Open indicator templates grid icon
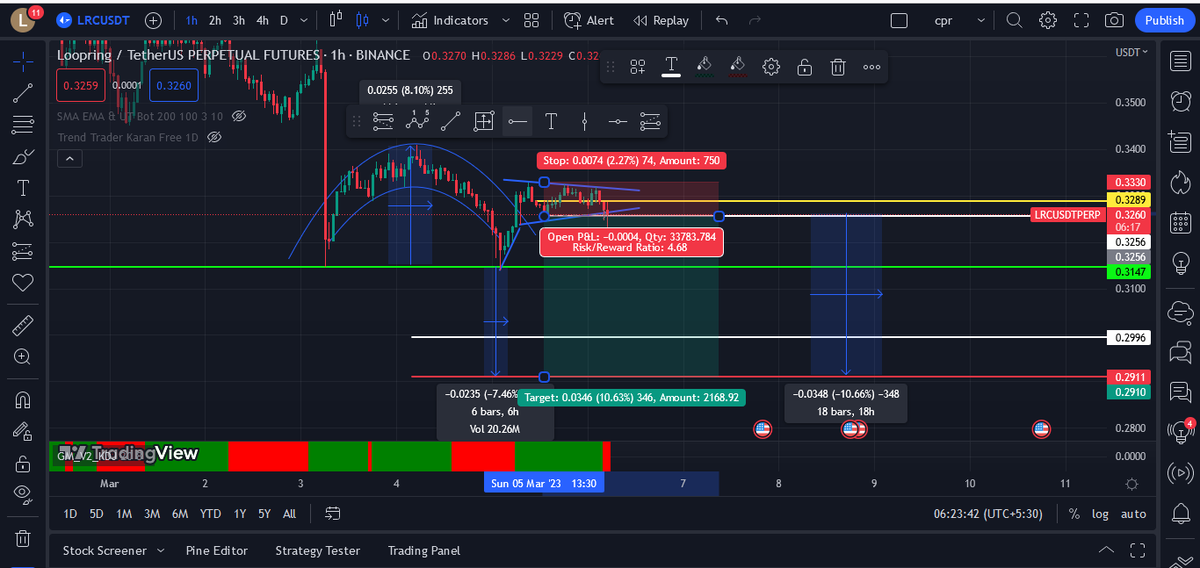This screenshot has height=568, width=1200. [x=531, y=20]
